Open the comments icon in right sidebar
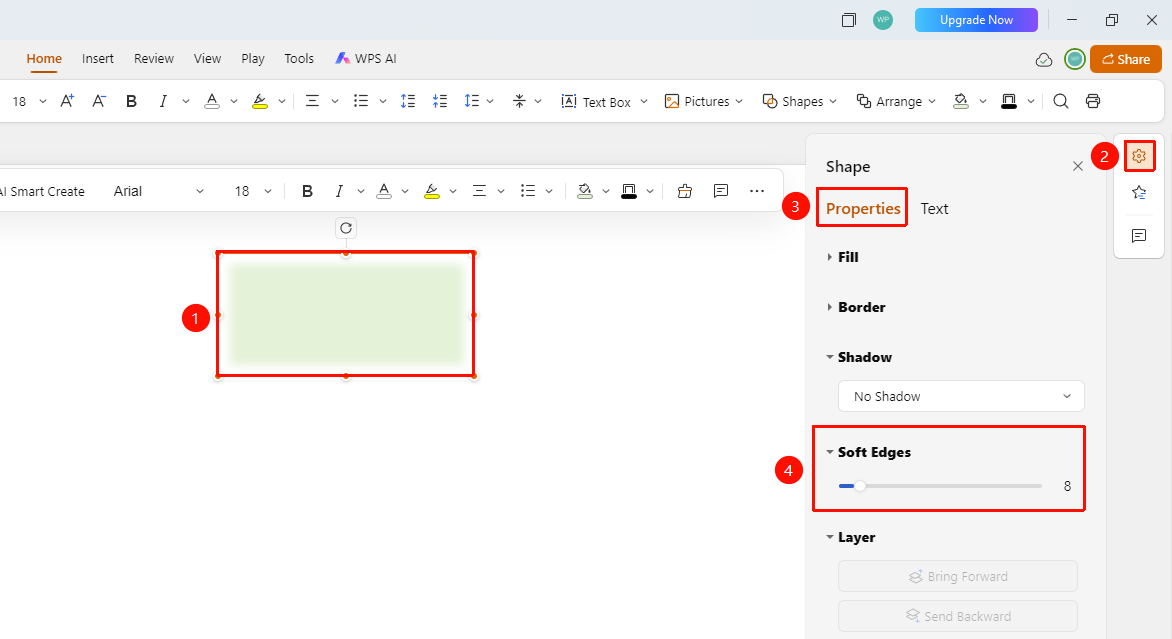 tap(1139, 236)
